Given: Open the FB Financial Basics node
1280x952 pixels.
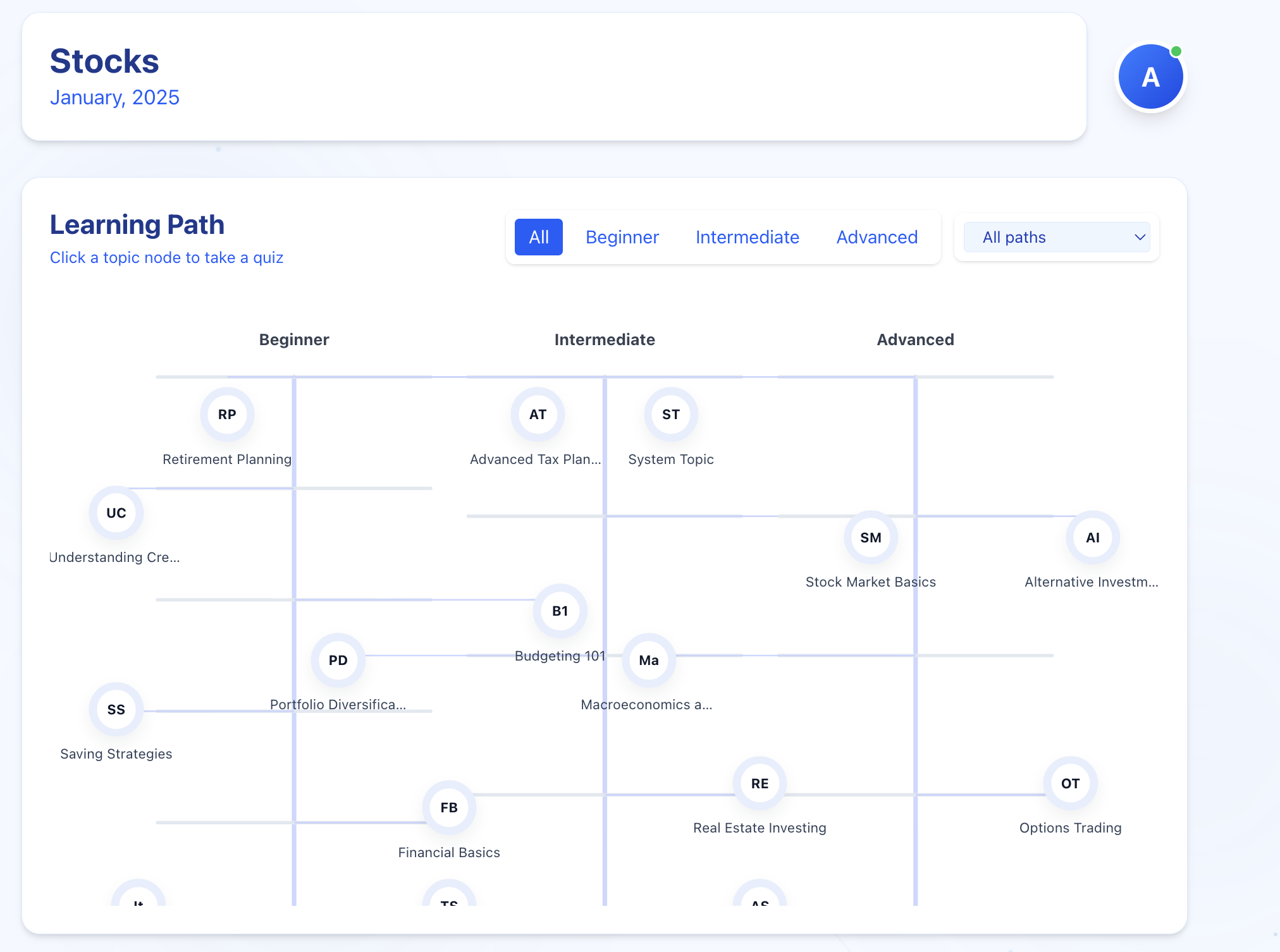Looking at the screenshot, I should pos(449,807).
